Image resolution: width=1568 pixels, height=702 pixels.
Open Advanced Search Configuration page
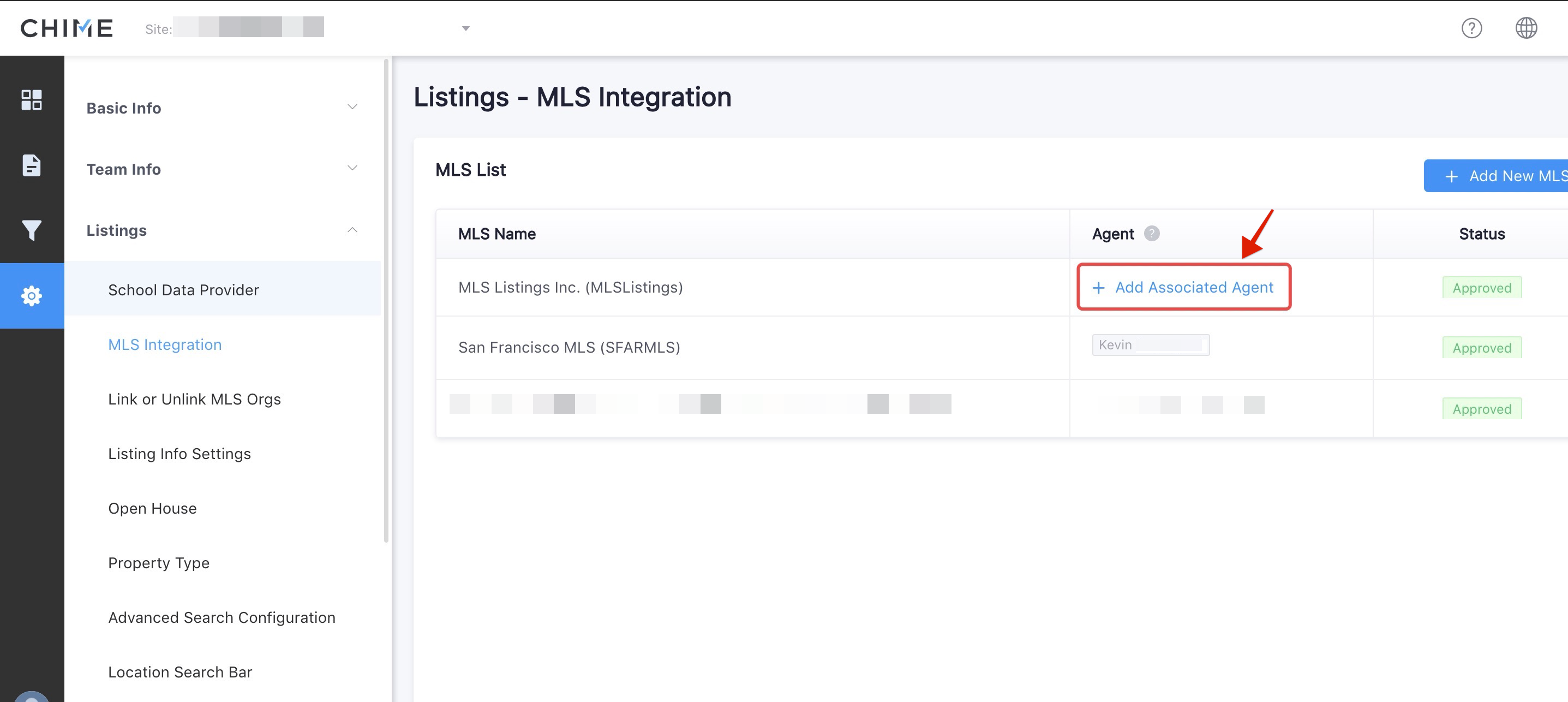click(x=222, y=617)
